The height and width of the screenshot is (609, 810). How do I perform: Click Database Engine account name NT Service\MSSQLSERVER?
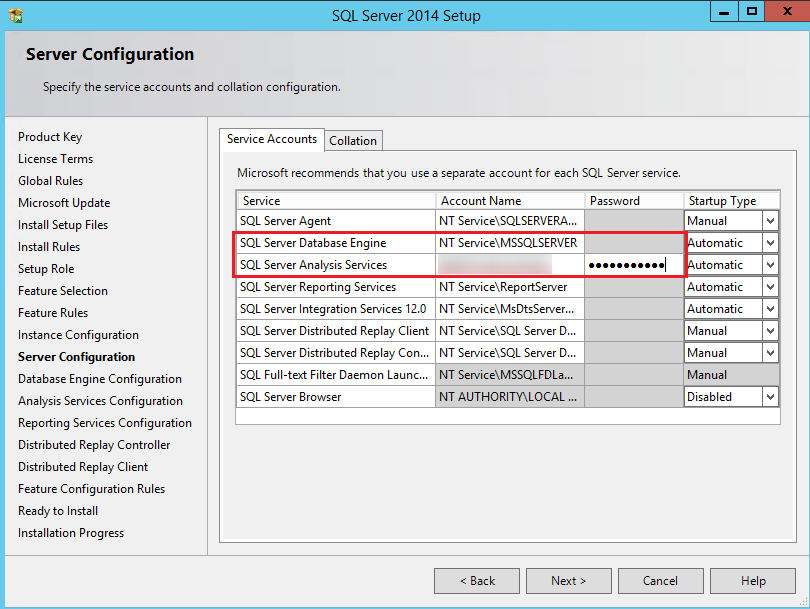pos(510,243)
